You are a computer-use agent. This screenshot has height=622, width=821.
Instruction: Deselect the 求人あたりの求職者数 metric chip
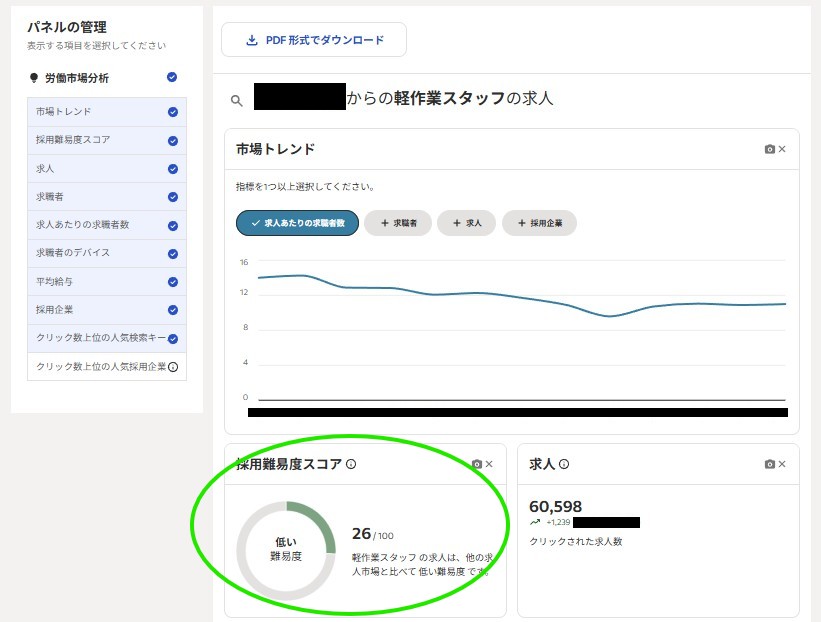[297, 223]
